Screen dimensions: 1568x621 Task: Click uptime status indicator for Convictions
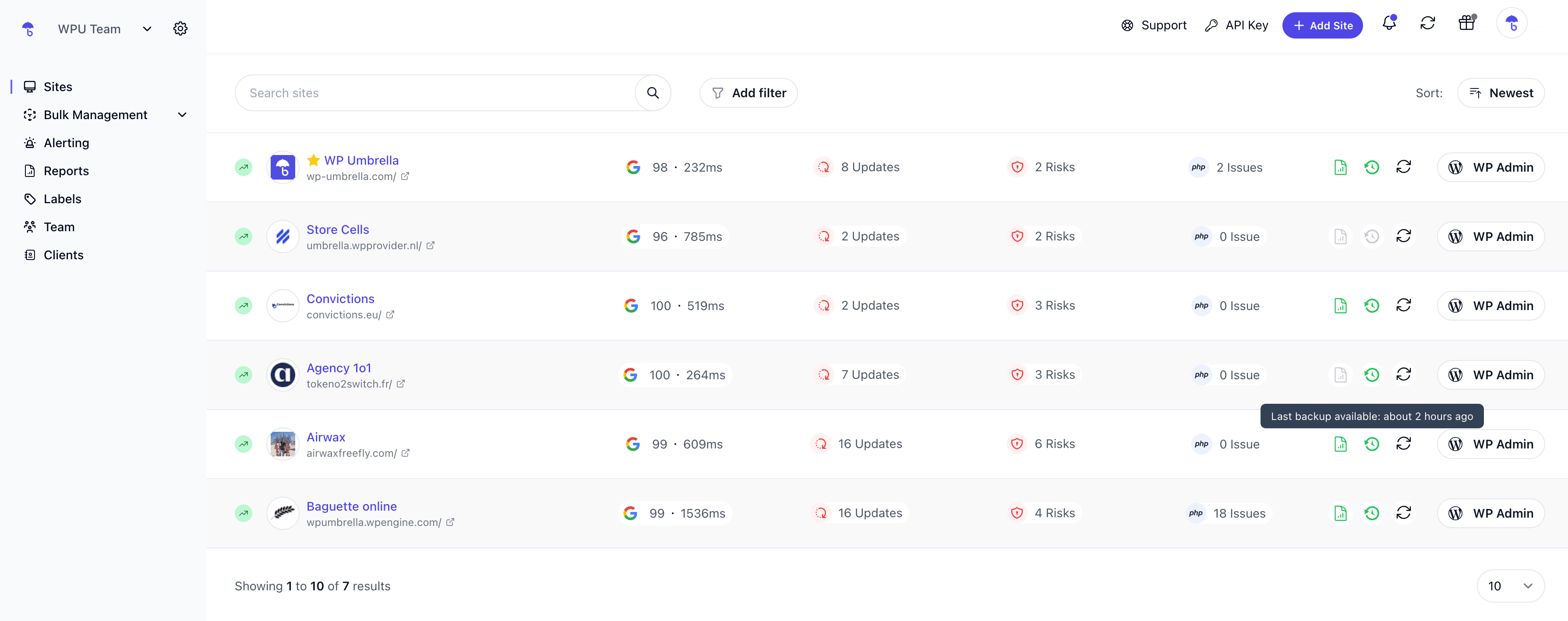point(244,306)
